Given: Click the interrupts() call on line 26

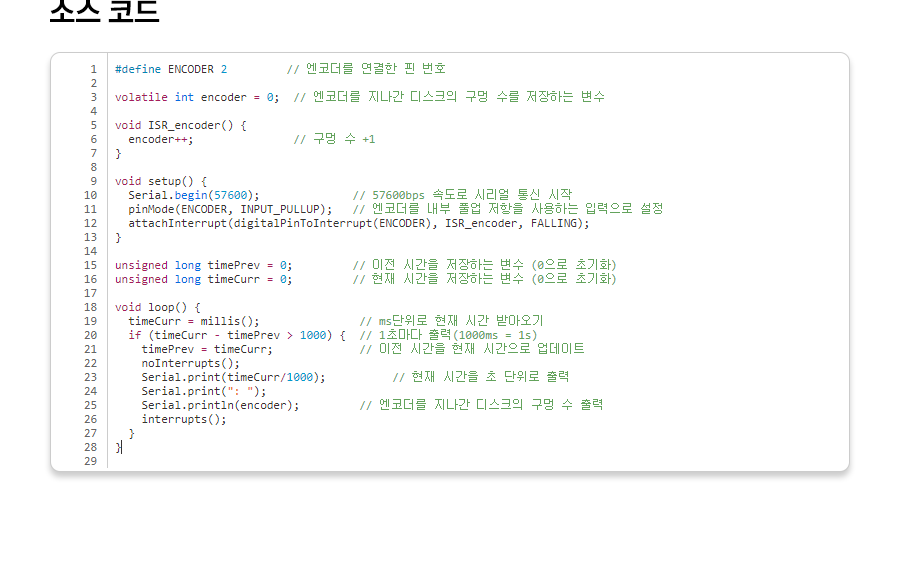Looking at the screenshot, I should click(x=183, y=419).
